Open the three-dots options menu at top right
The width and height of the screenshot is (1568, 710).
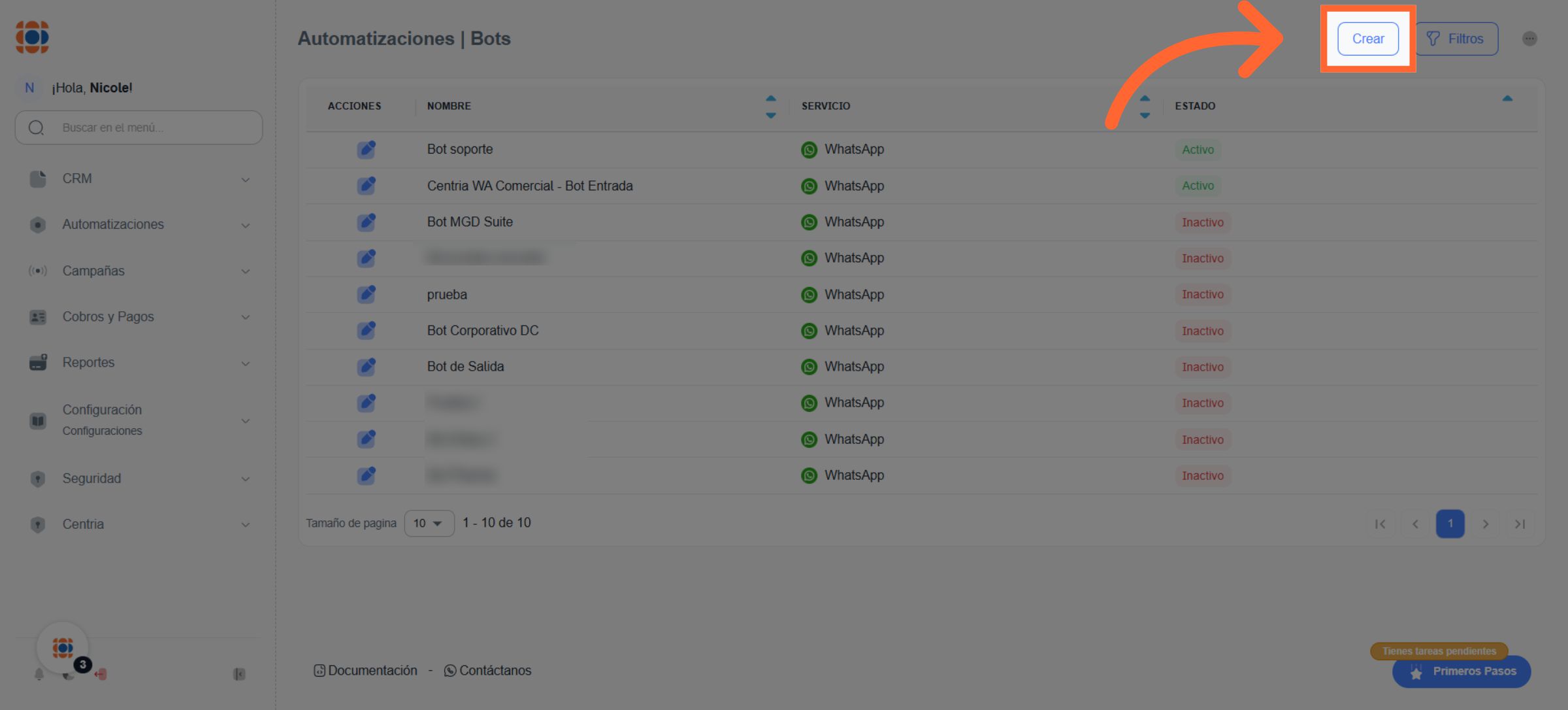1529,39
